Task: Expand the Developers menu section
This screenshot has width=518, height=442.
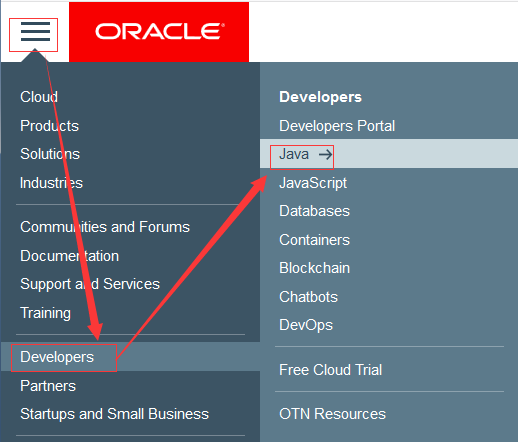Action: (57, 357)
